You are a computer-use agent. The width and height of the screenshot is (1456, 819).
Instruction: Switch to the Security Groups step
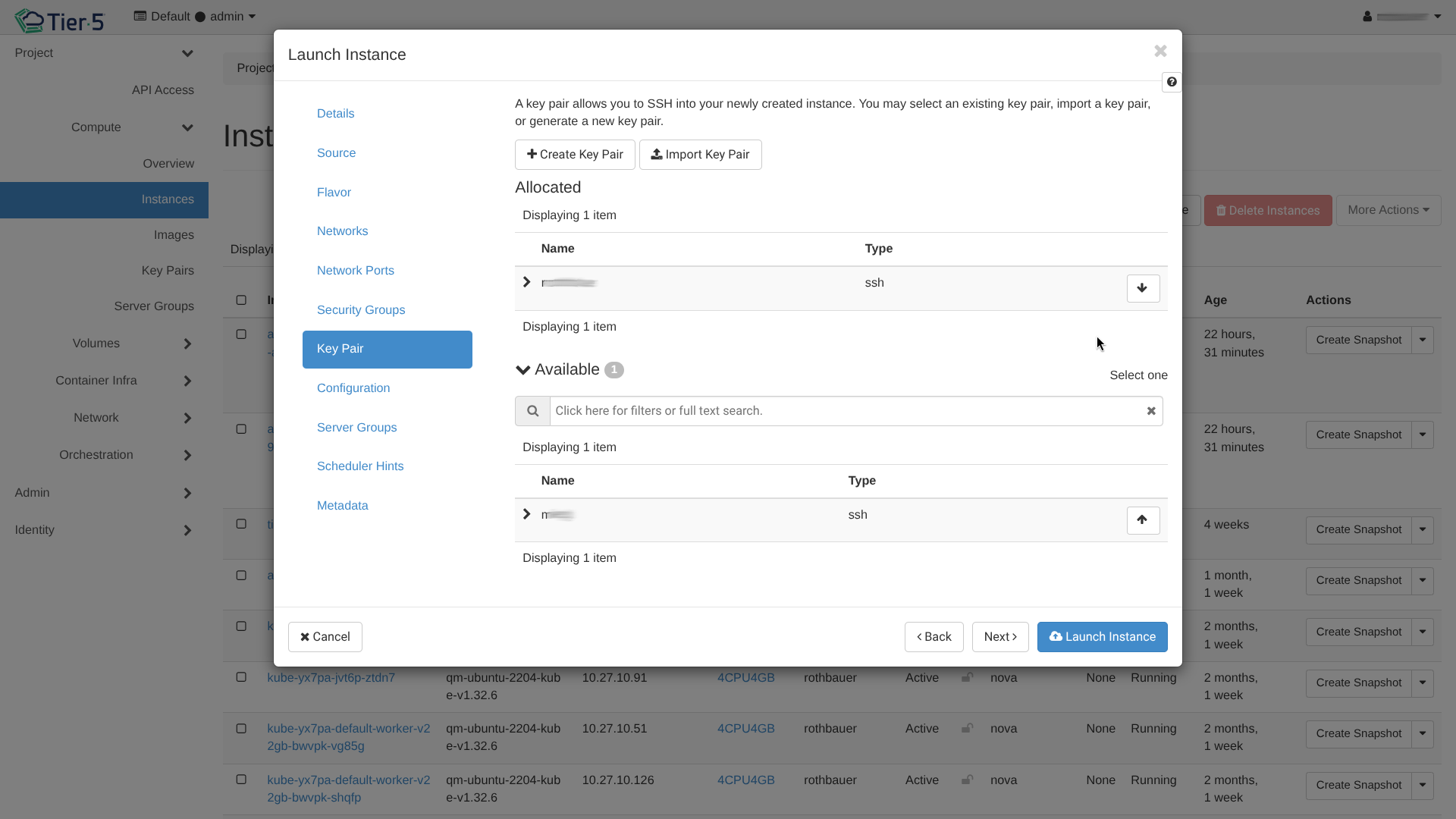[x=361, y=309]
